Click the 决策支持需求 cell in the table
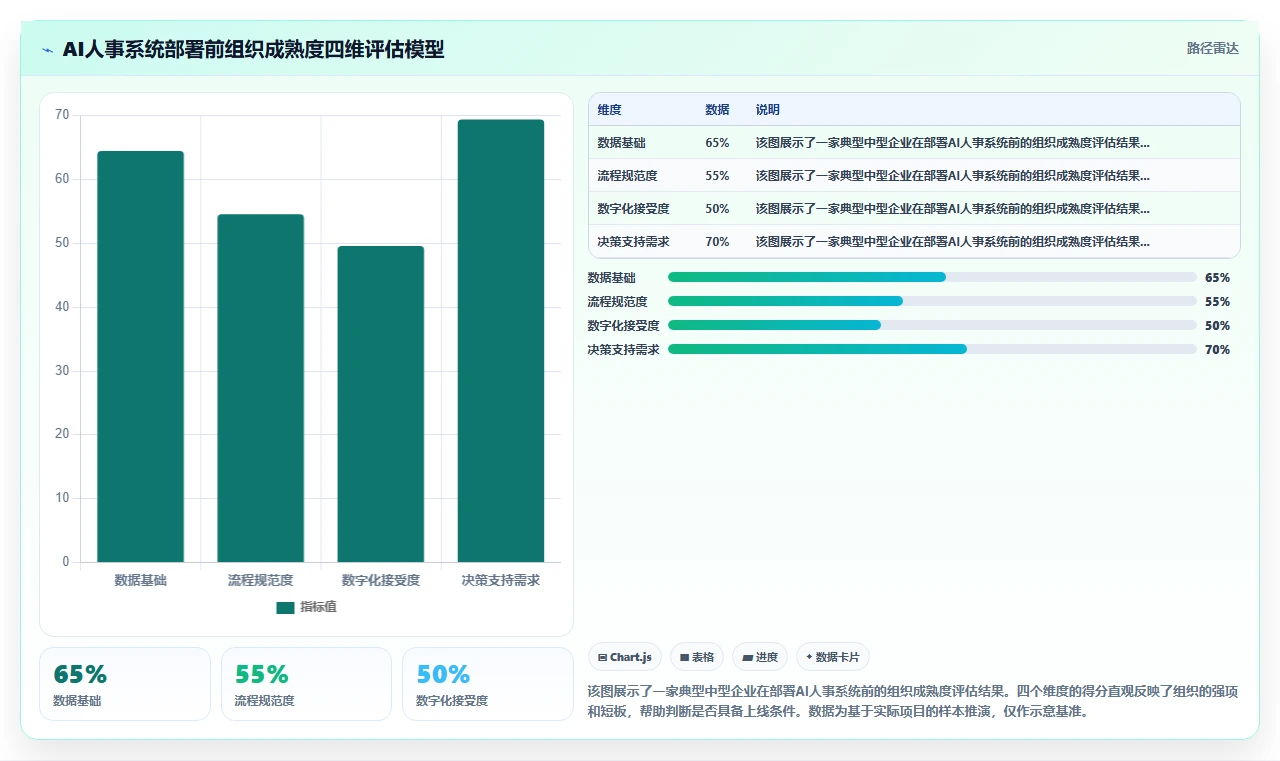Screen dimensions: 1280x761 (633, 242)
